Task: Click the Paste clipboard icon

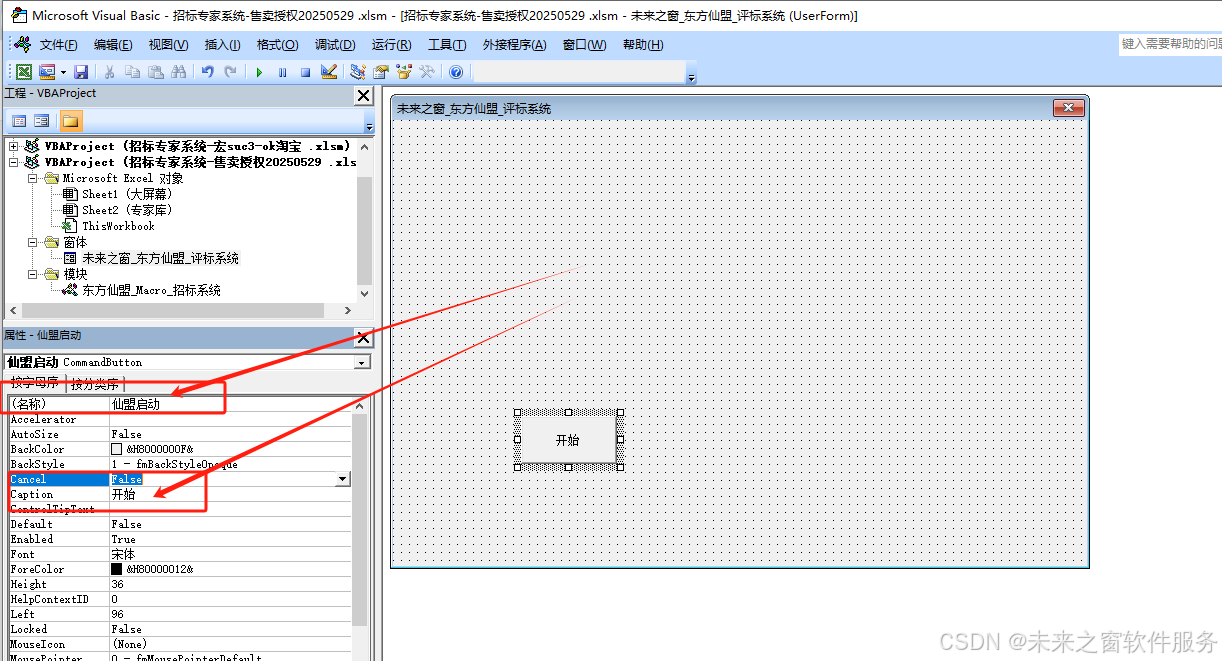Action: click(x=156, y=72)
